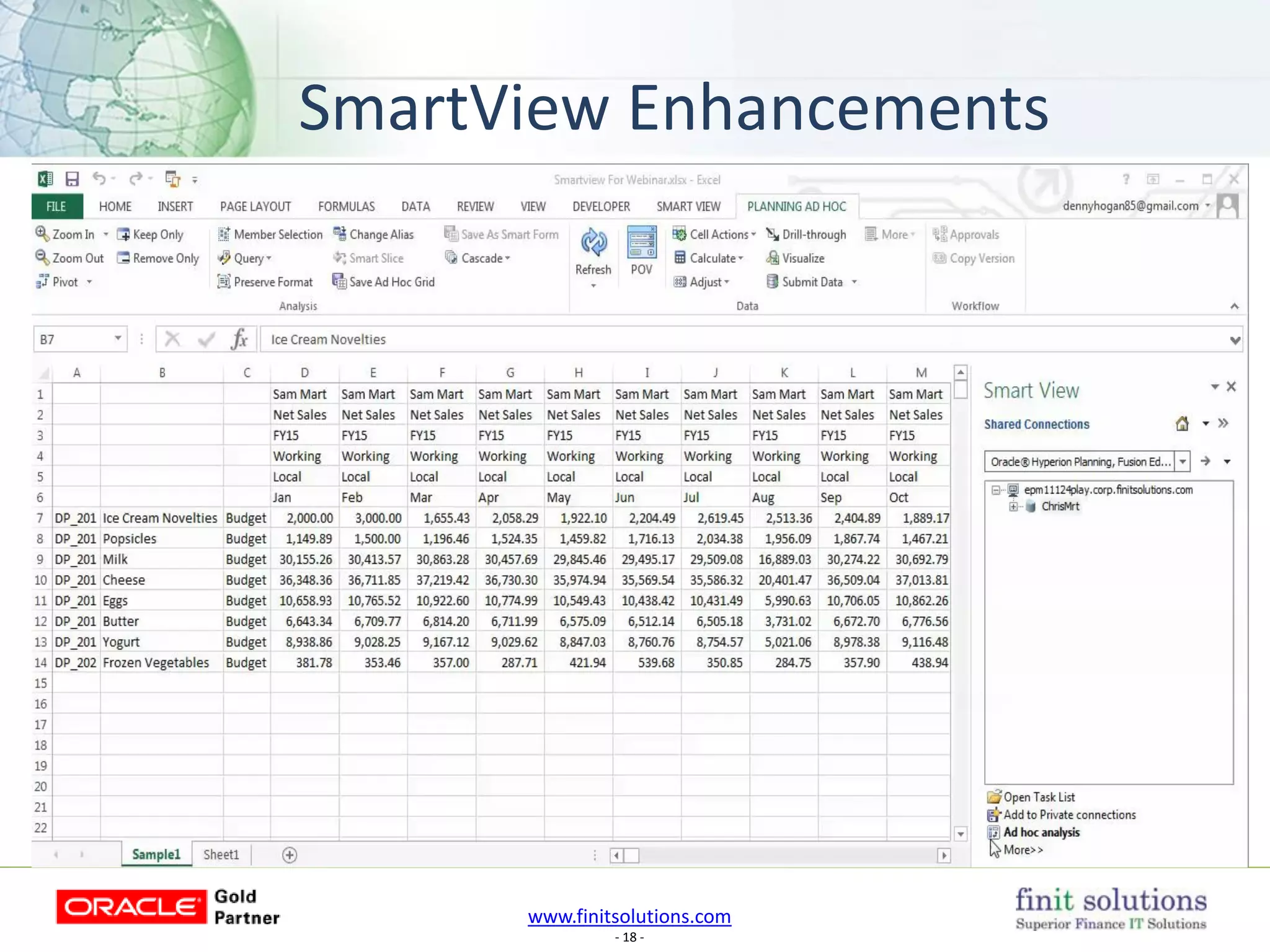Collapse the ribbon with the caret

click(x=1235, y=306)
